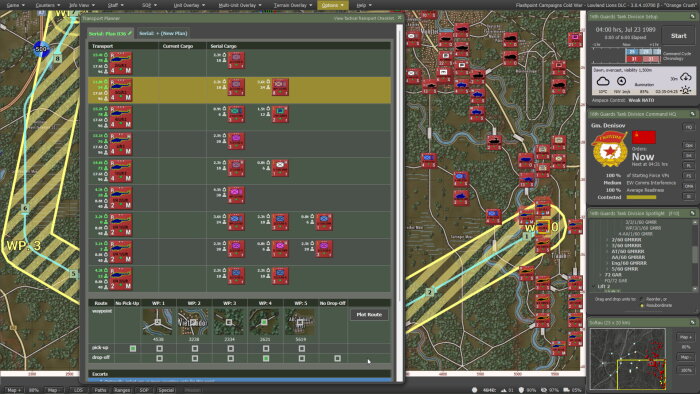Click the Spotlight tree scrollbar

695,255
